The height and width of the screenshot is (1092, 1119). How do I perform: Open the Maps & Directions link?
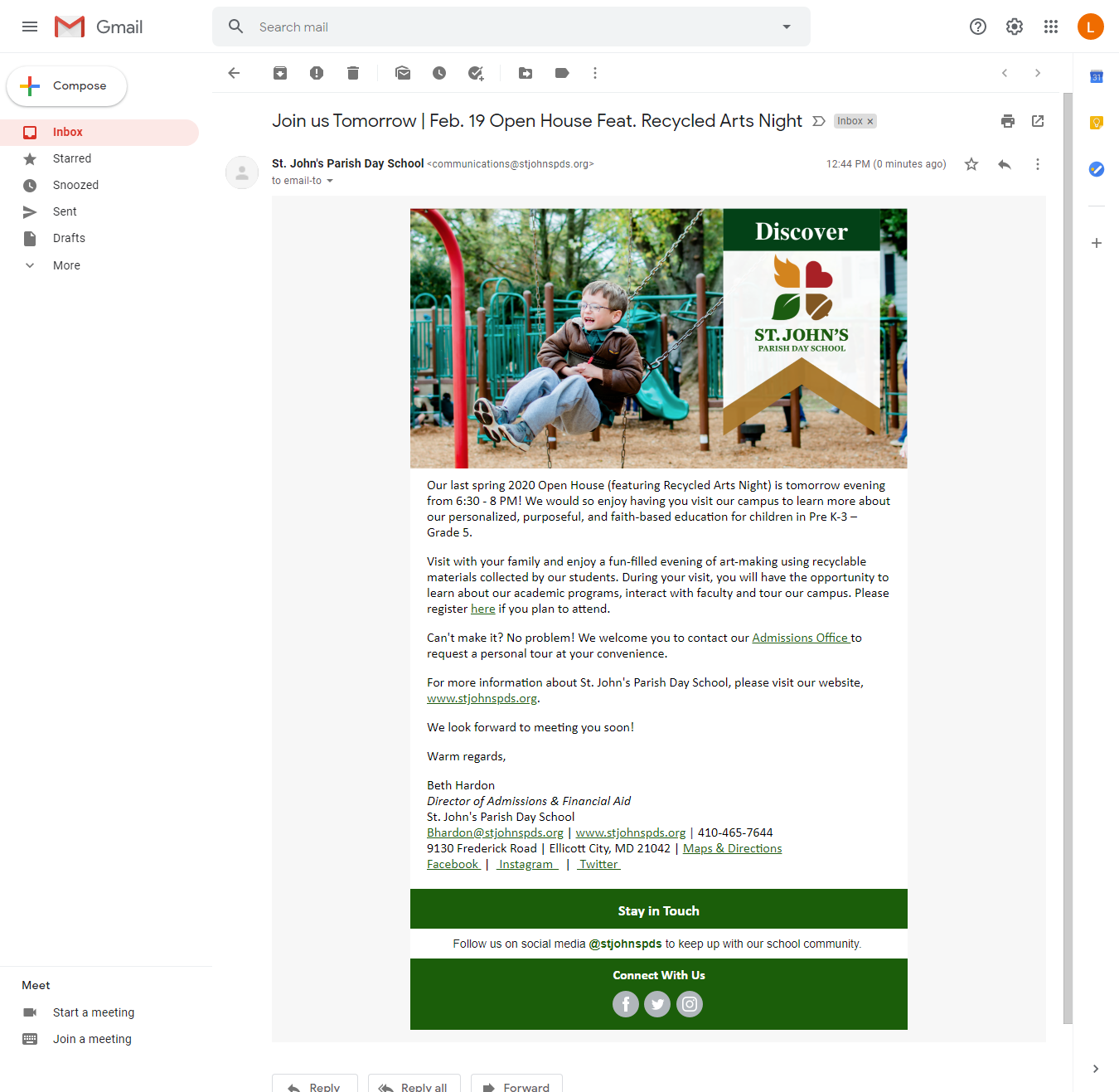[x=733, y=848]
